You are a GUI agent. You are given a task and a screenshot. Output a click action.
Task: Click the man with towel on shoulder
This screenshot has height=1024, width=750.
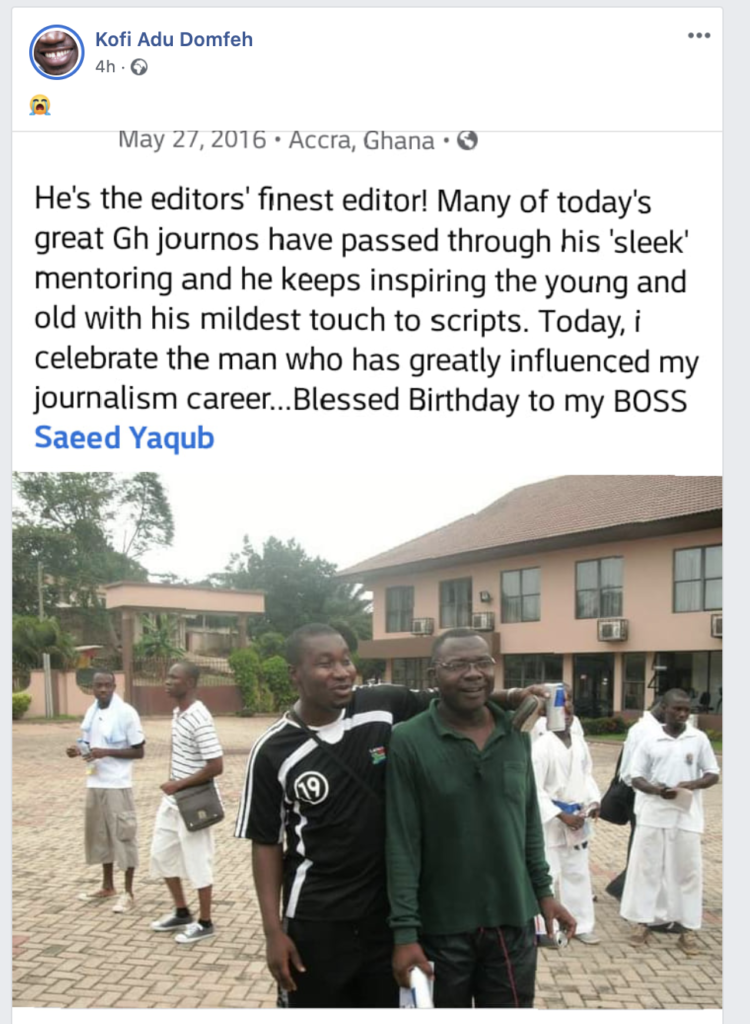(108, 790)
